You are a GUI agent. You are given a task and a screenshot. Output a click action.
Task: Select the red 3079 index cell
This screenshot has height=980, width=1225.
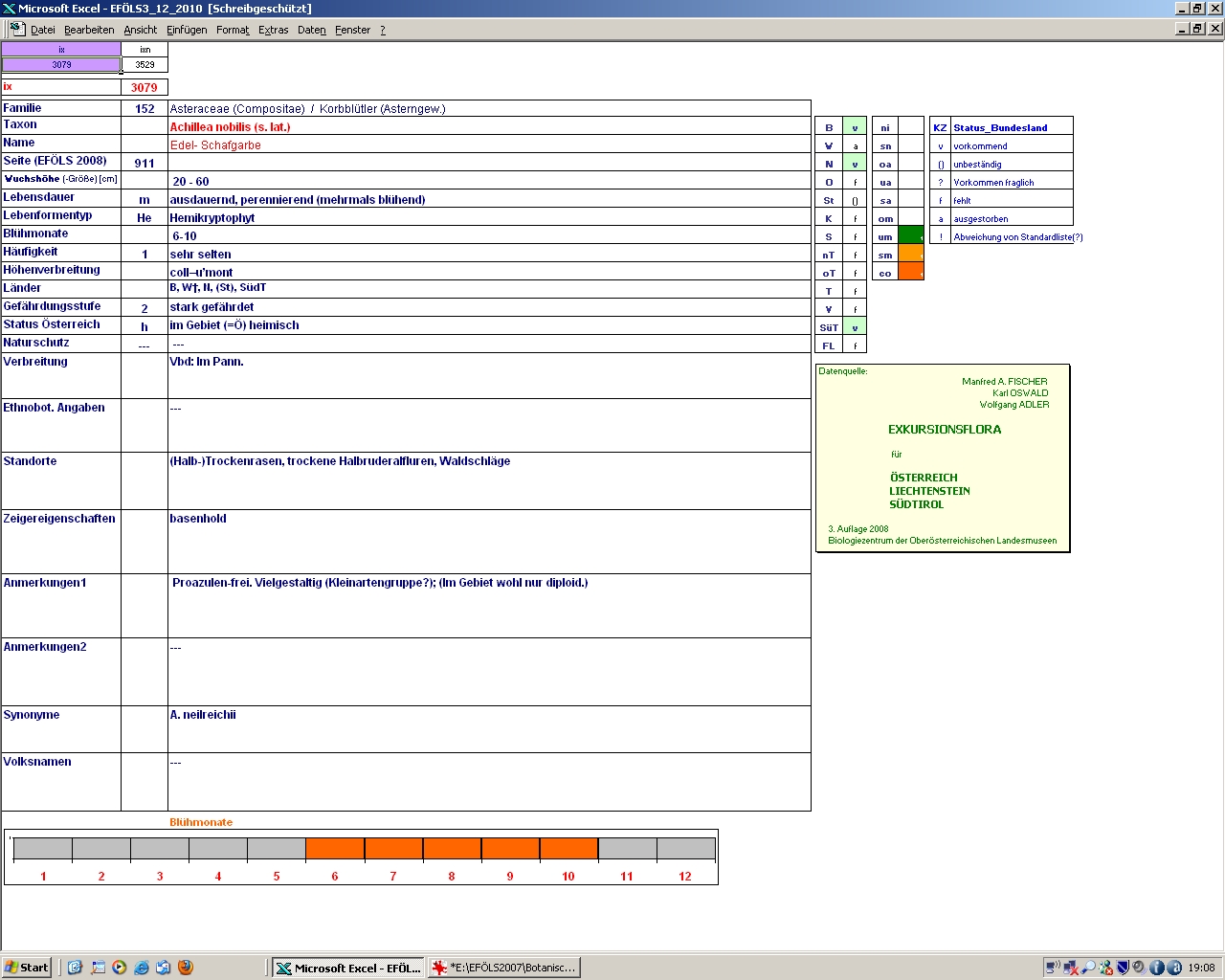pos(145,87)
